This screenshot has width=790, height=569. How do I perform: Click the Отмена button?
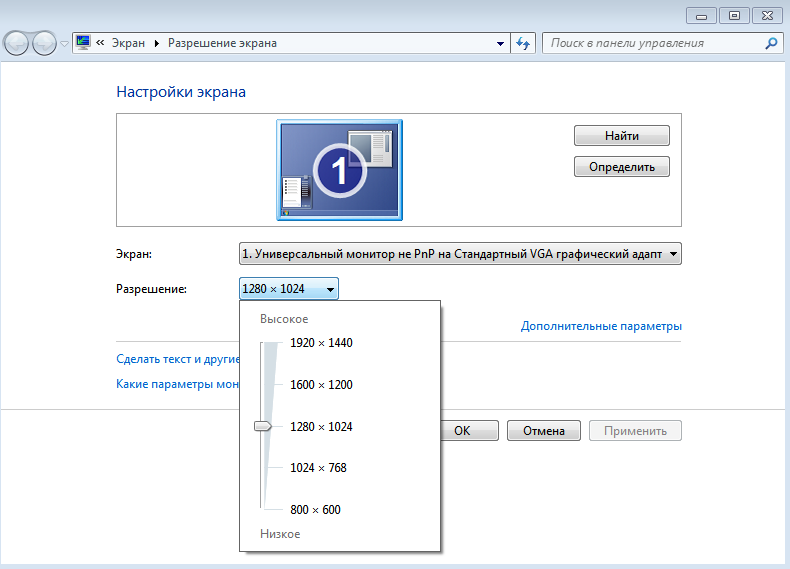point(544,431)
